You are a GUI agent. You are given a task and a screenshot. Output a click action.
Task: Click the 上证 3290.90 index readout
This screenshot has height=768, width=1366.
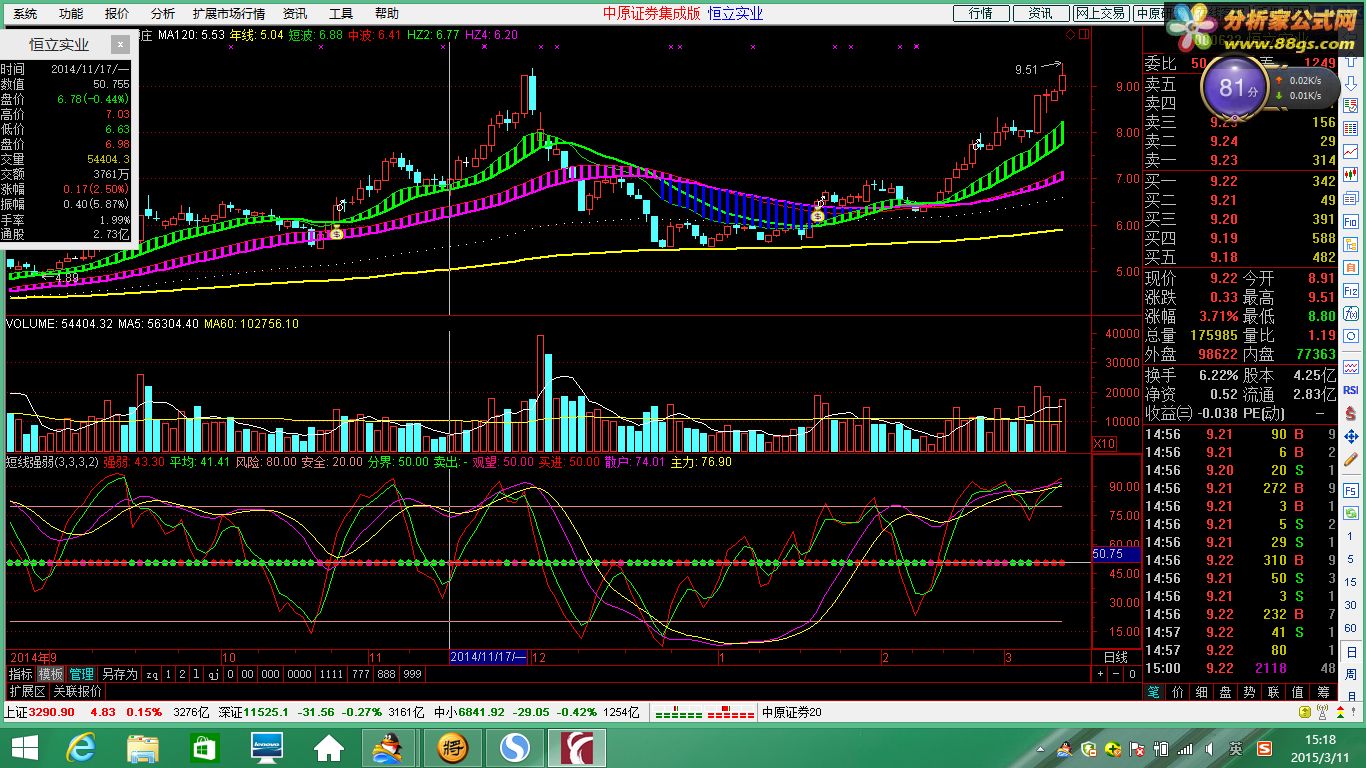click(x=39, y=712)
